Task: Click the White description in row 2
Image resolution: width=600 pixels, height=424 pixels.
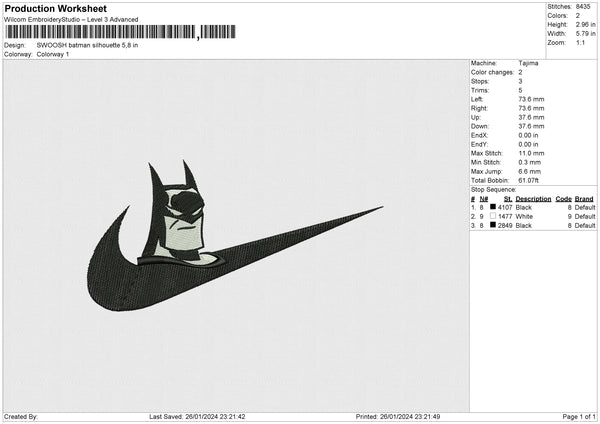Action: [x=524, y=217]
